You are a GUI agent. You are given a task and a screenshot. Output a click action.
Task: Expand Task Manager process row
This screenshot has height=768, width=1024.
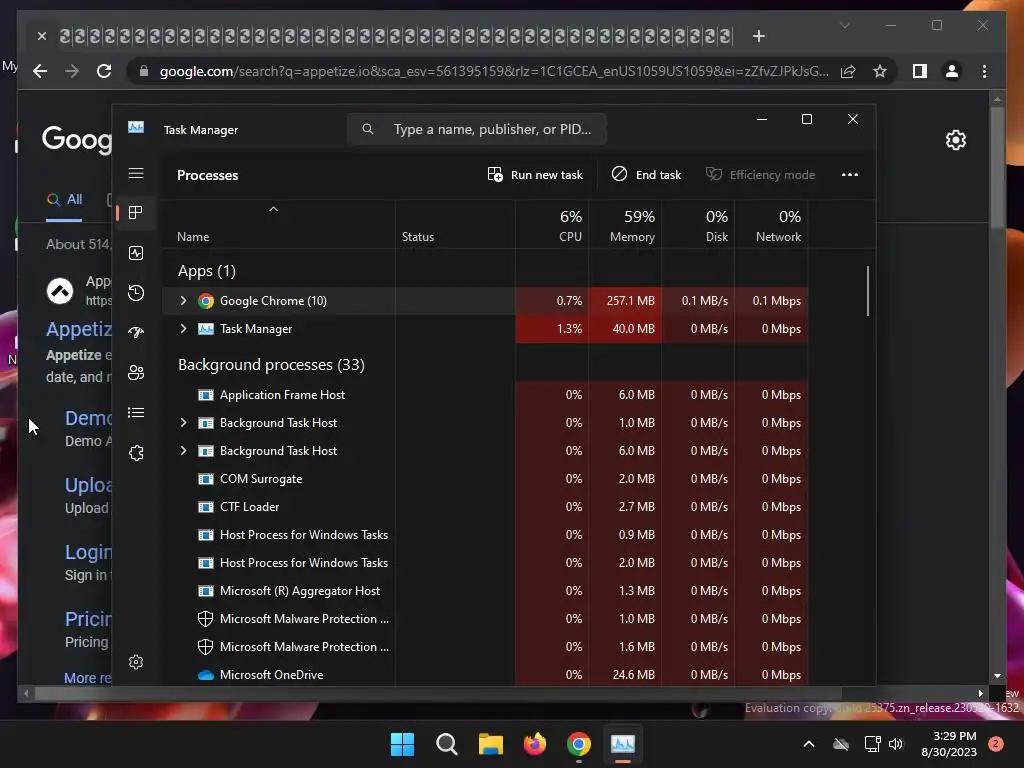(183, 328)
